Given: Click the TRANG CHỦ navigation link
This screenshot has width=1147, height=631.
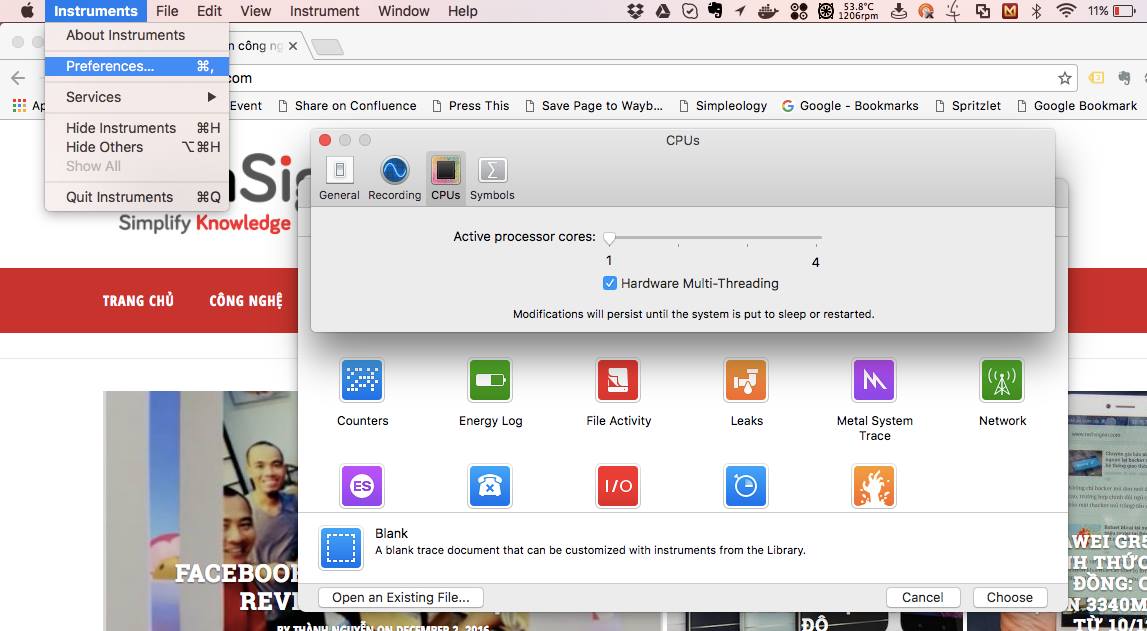Looking at the screenshot, I should click(138, 301).
